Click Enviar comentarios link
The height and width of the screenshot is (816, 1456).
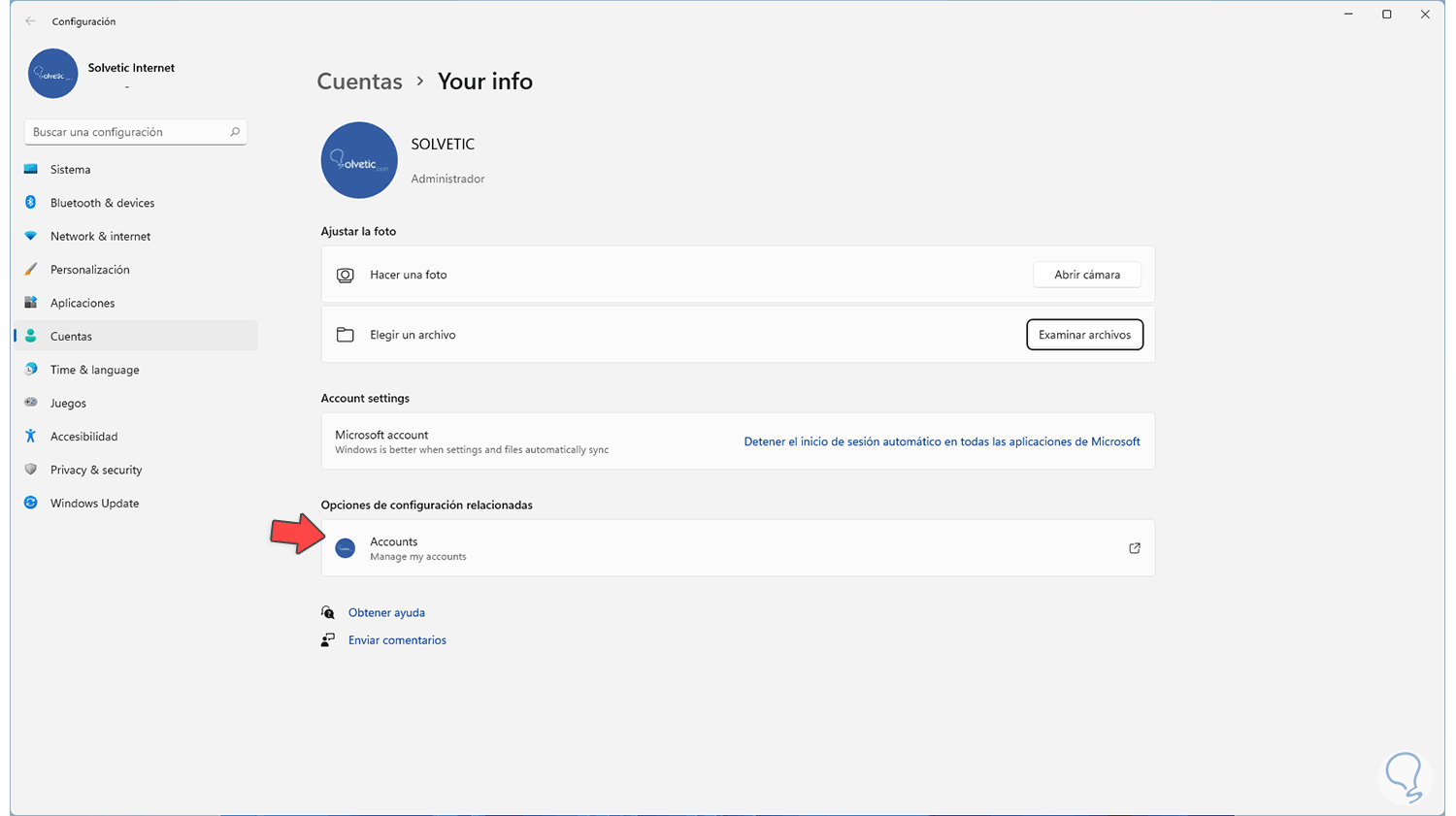(x=397, y=640)
